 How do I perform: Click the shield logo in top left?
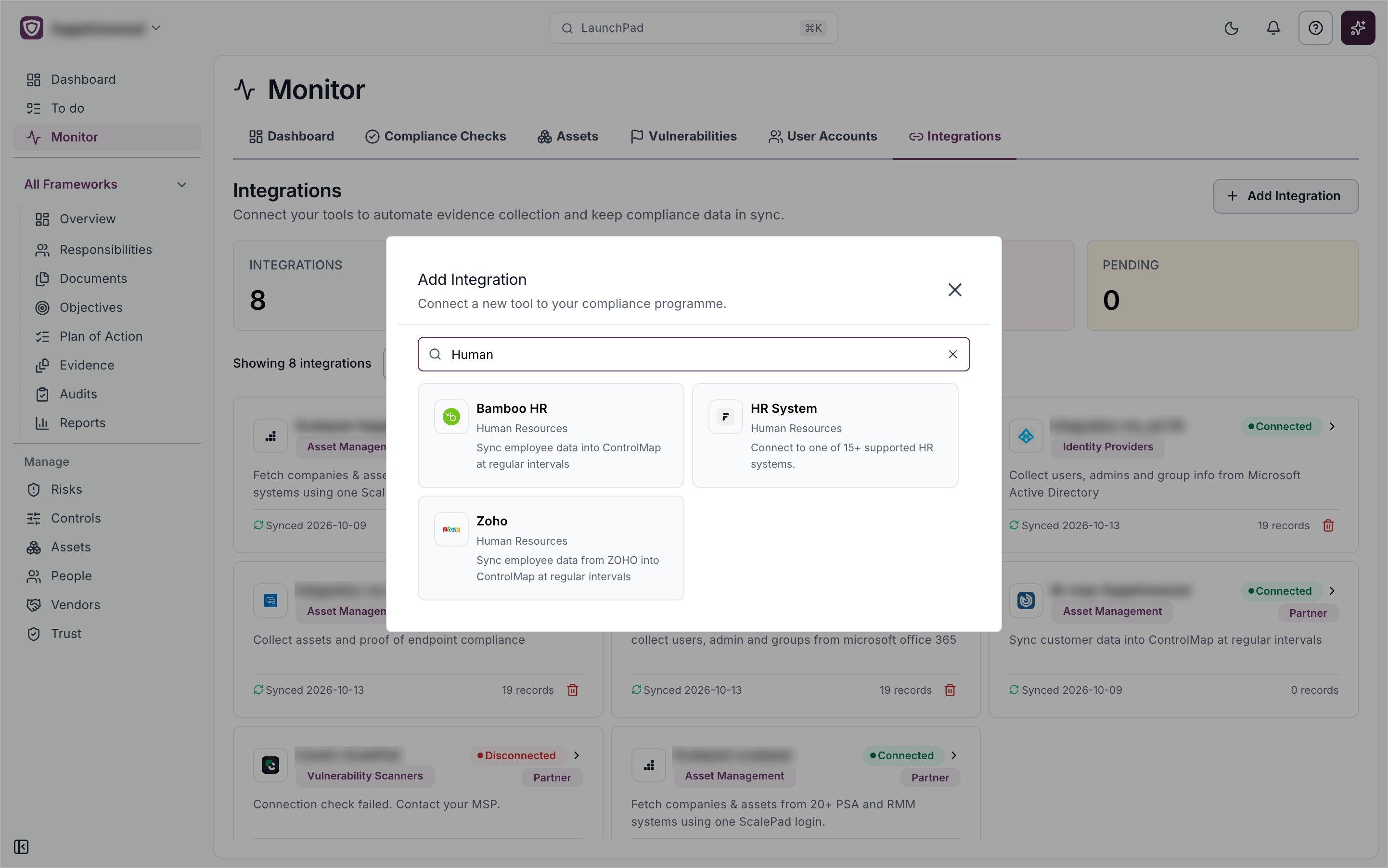(x=32, y=28)
